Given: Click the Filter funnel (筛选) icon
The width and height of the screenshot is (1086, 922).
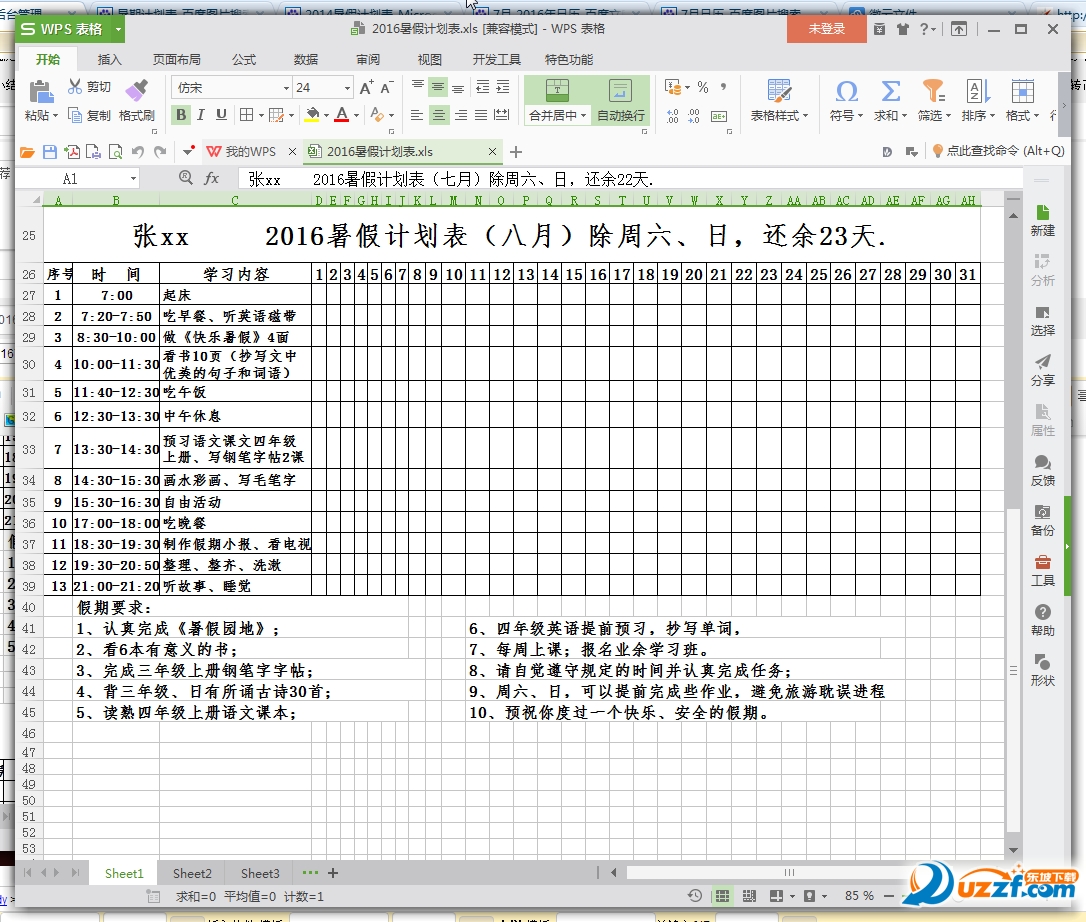Looking at the screenshot, I should coord(934,91).
